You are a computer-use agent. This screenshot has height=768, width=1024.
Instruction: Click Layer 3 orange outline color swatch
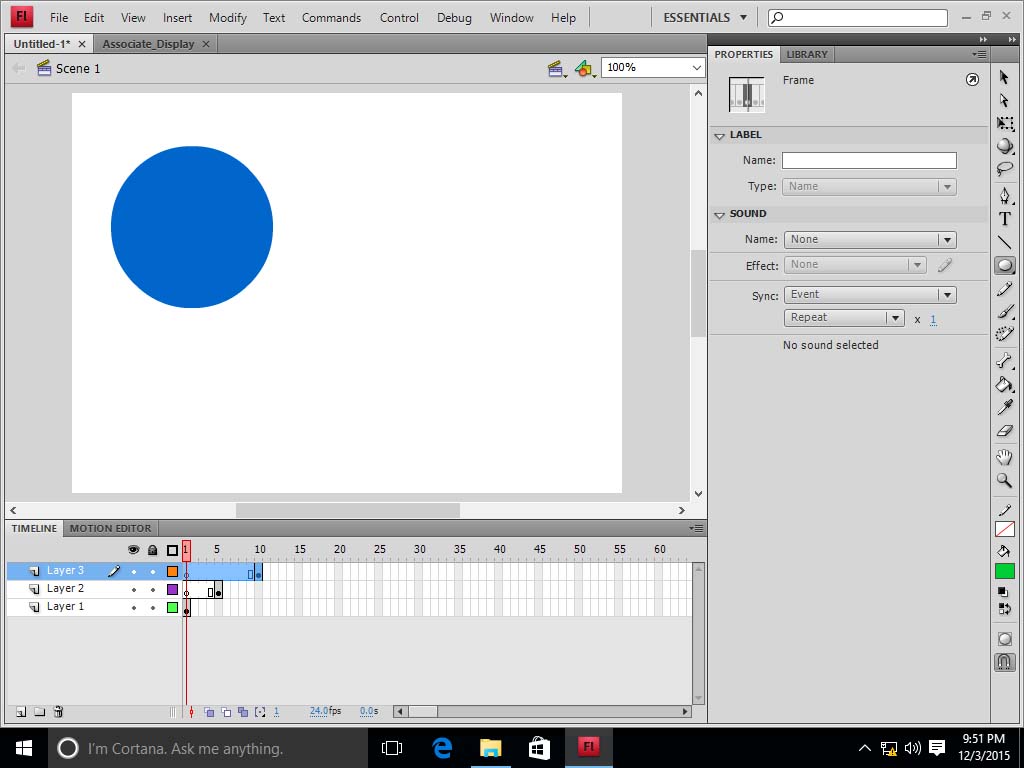tap(172, 571)
